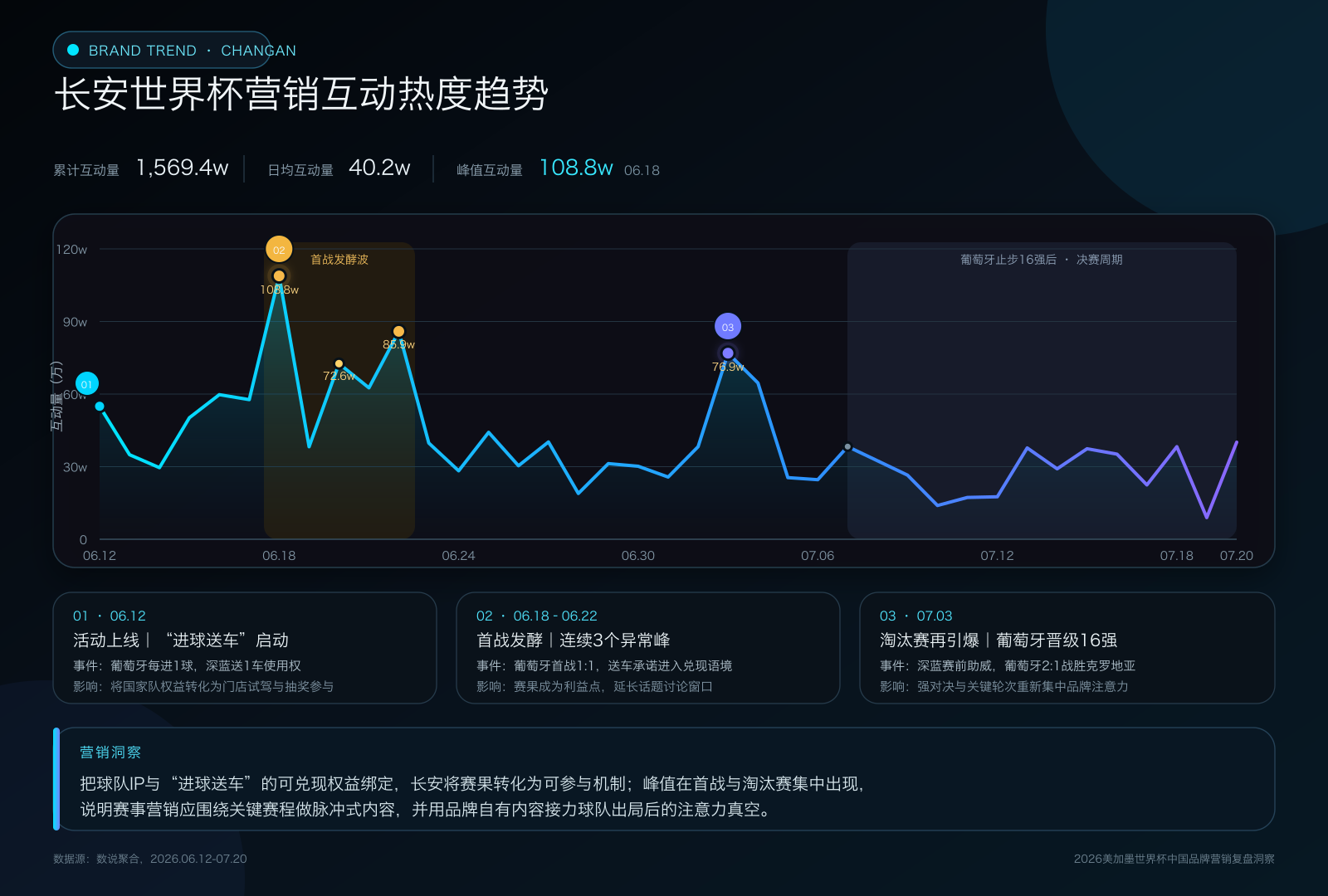Click the 营销洞察 heading
The width and height of the screenshot is (1328, 896).
110,752
